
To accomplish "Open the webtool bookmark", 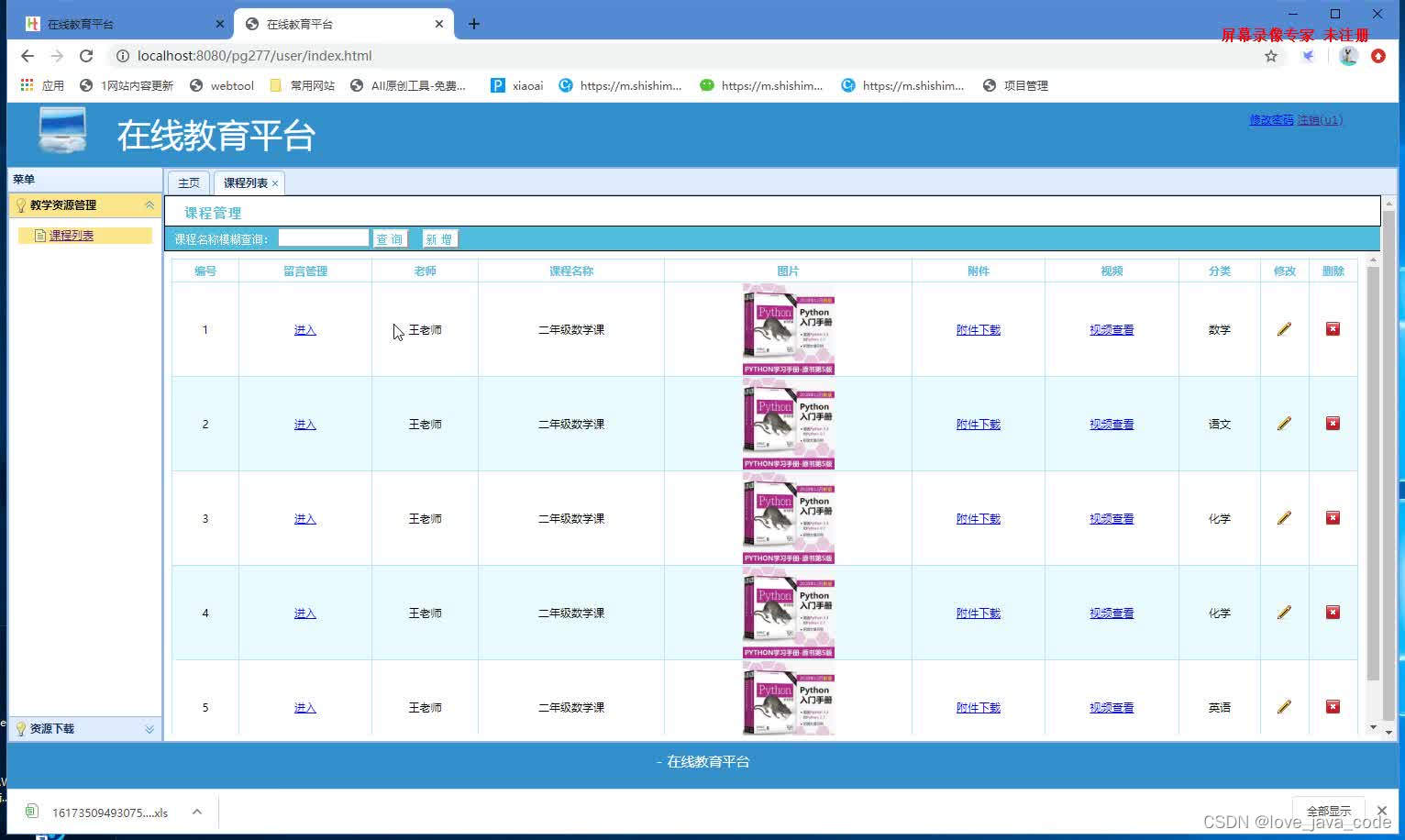I will tap(222, 85).
